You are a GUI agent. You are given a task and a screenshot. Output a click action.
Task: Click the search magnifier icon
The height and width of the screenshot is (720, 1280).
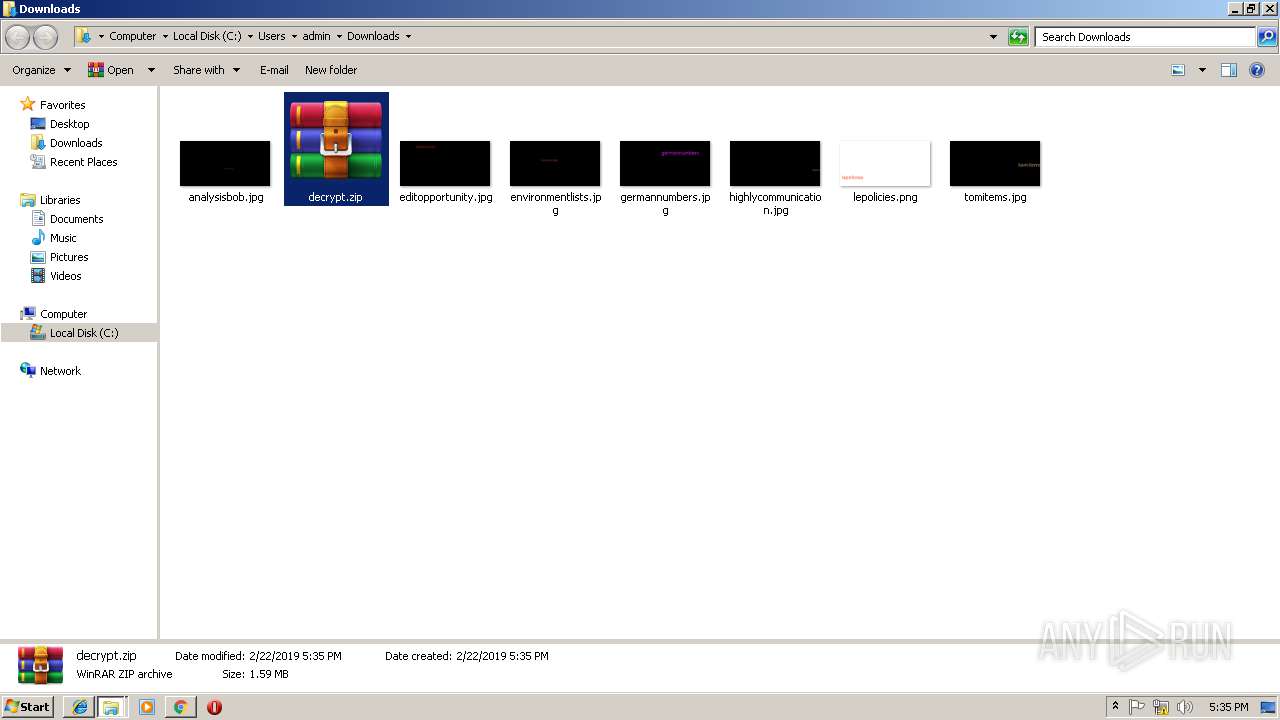(1267, 37)
